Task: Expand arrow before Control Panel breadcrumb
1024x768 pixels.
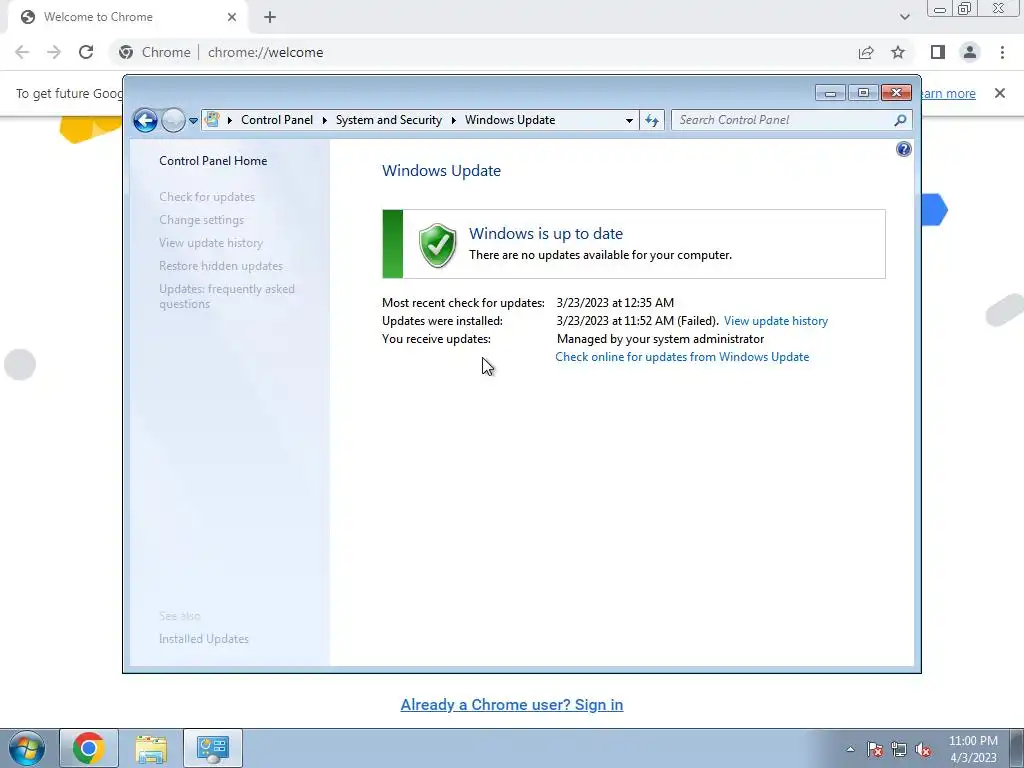Action: click(x=230, y=120)
